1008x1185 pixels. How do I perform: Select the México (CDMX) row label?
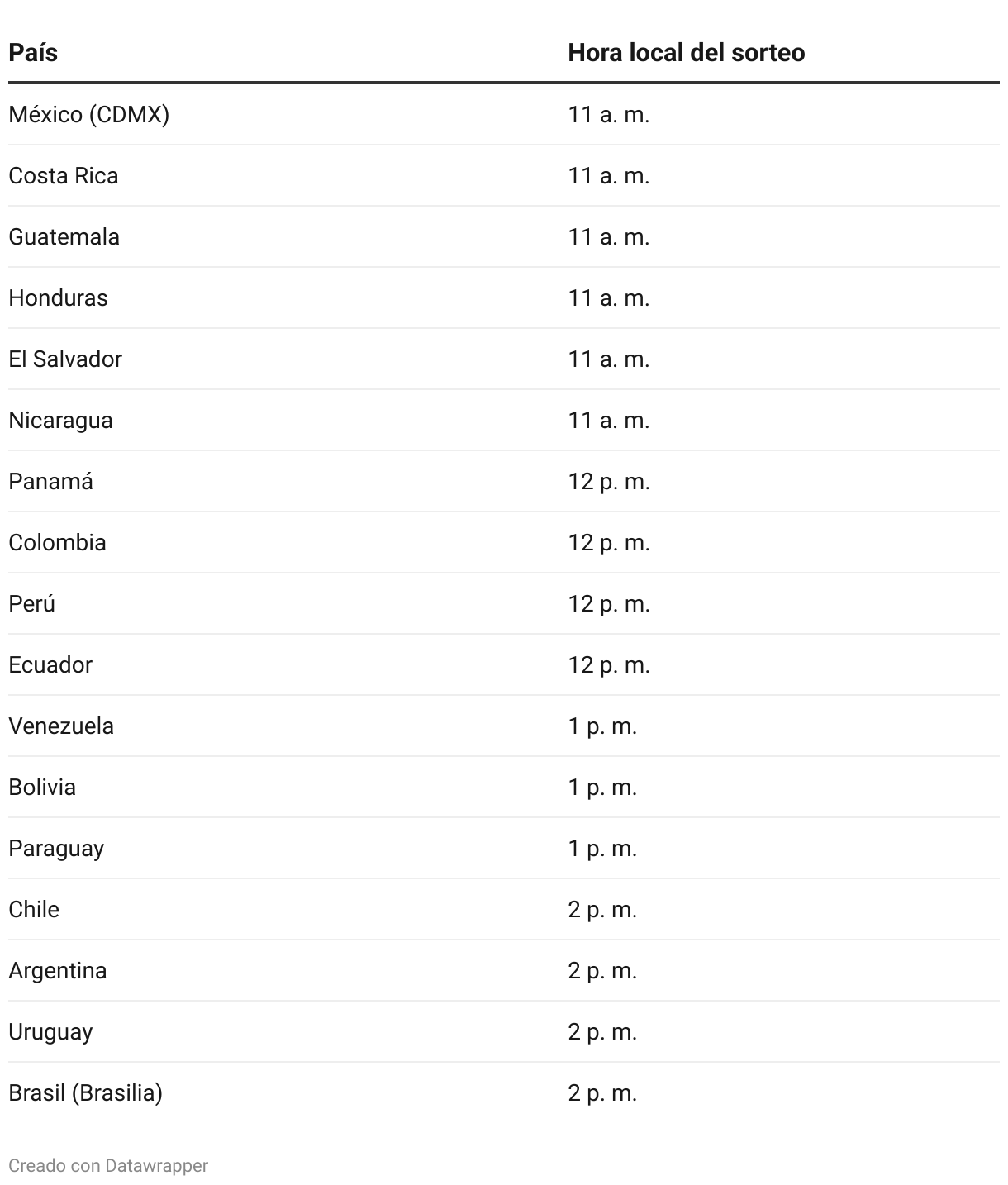click(x=89, y=114)
